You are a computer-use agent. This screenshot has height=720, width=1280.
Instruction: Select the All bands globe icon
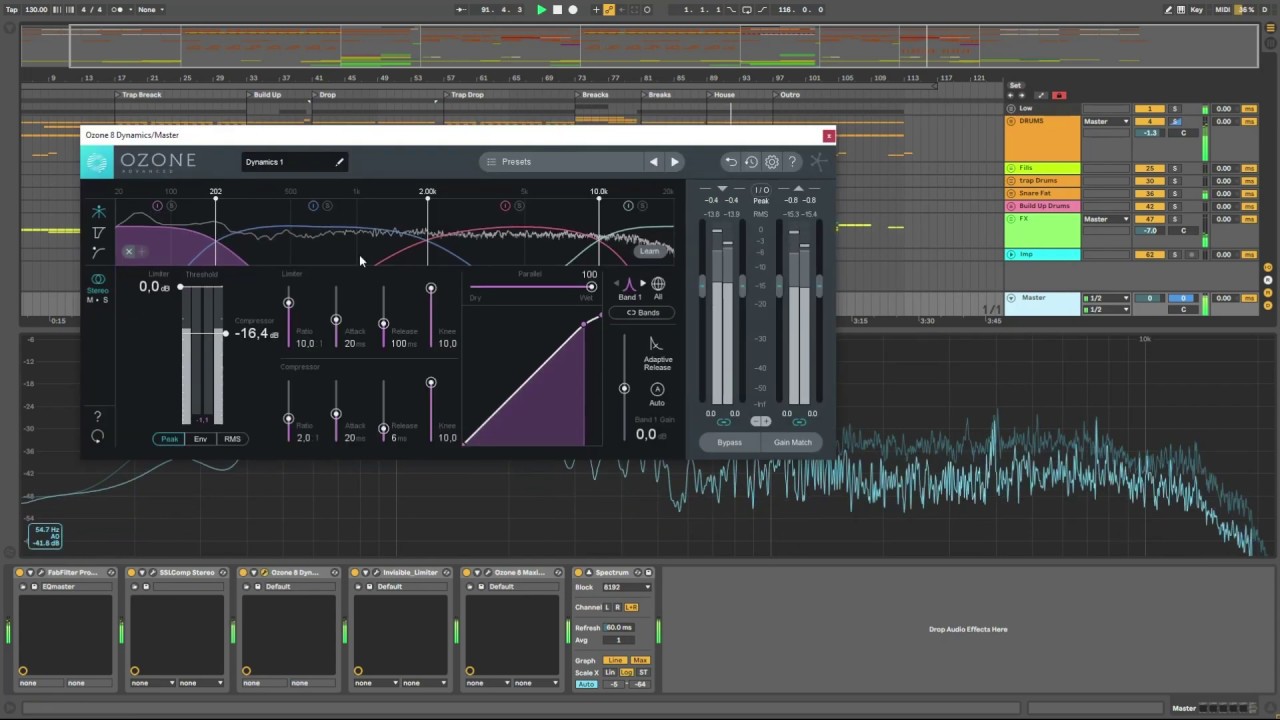(658, 284)
